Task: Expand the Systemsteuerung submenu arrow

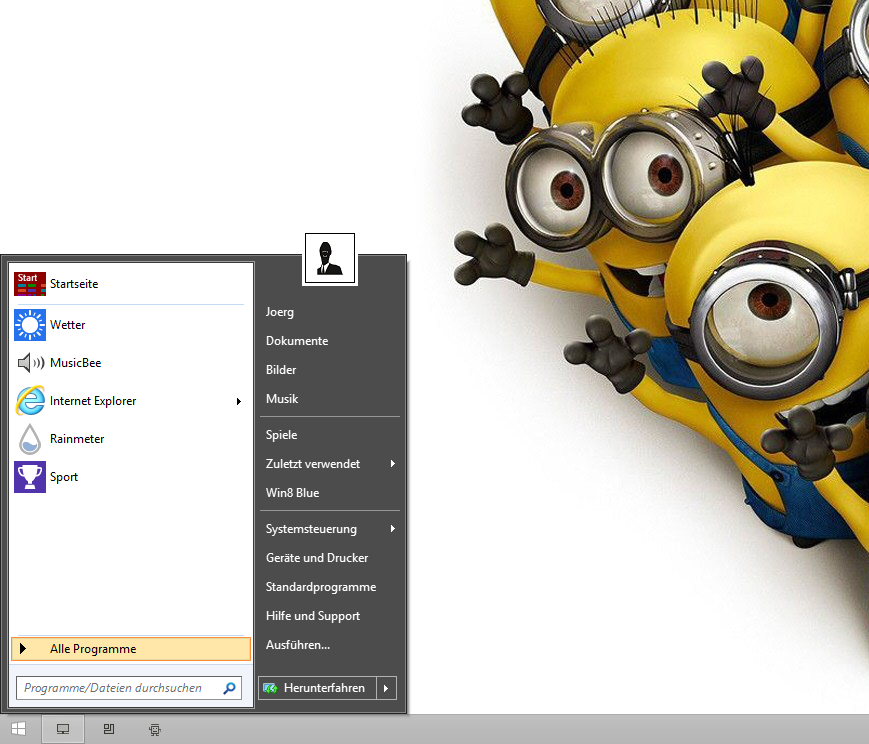Action: [x=392, y=528]
